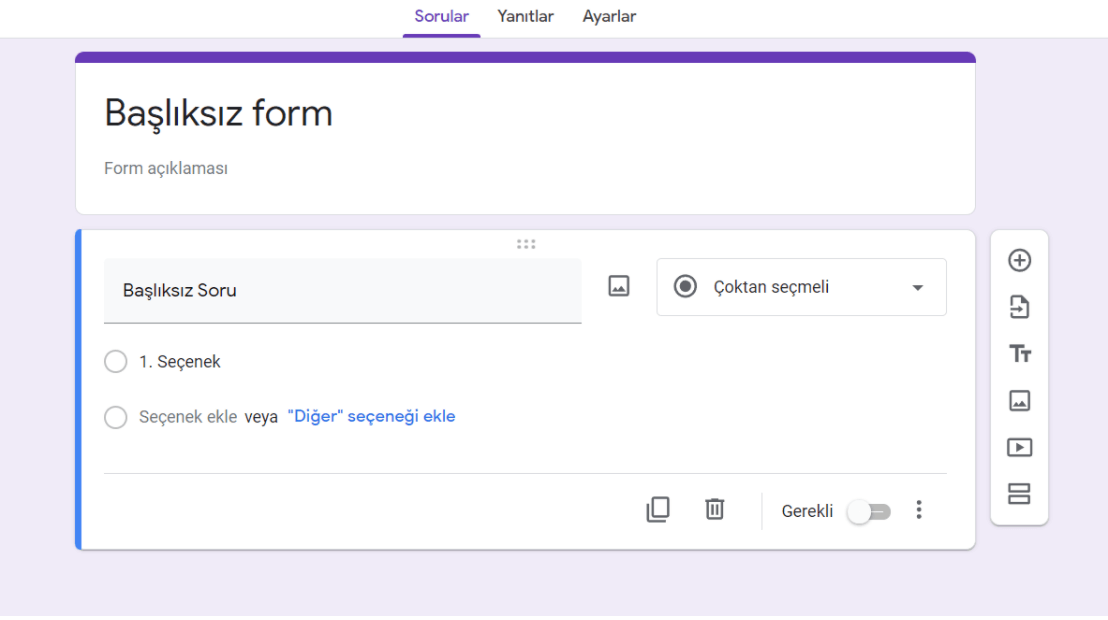
Task: Click the Seçenek ekle radio circle
Action: tap(115, 417)
